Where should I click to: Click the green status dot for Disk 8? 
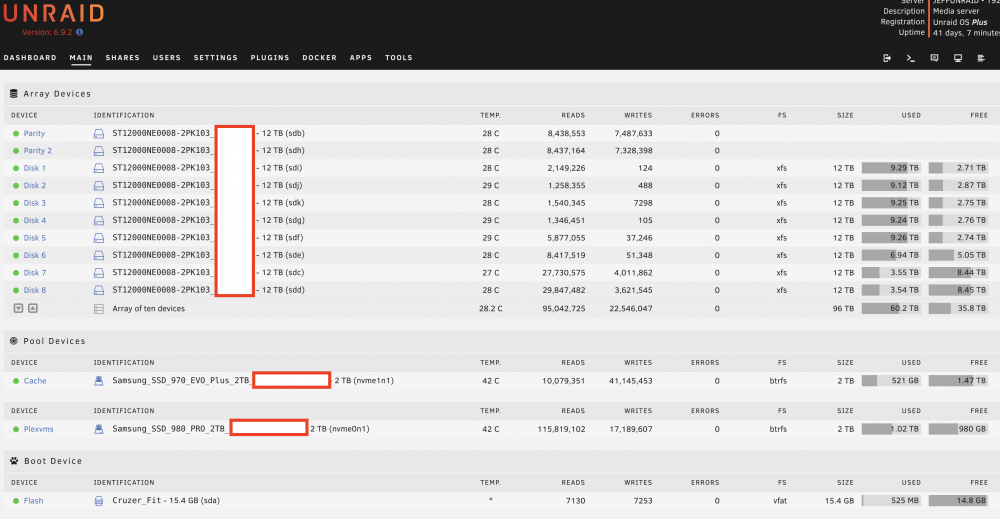tap(16, 290)
